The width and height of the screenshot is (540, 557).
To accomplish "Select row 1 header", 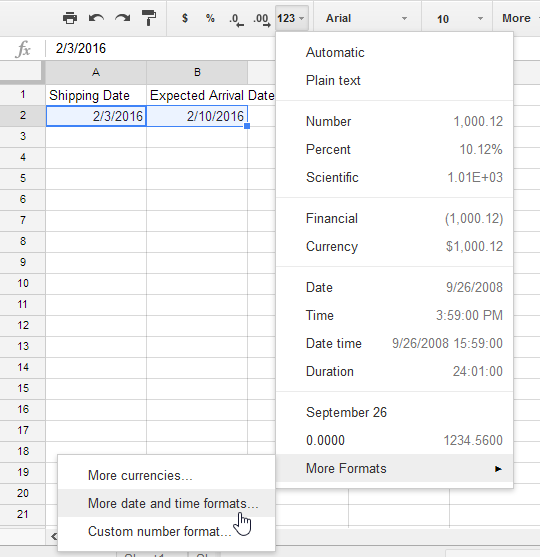I will tap(23, 95).
